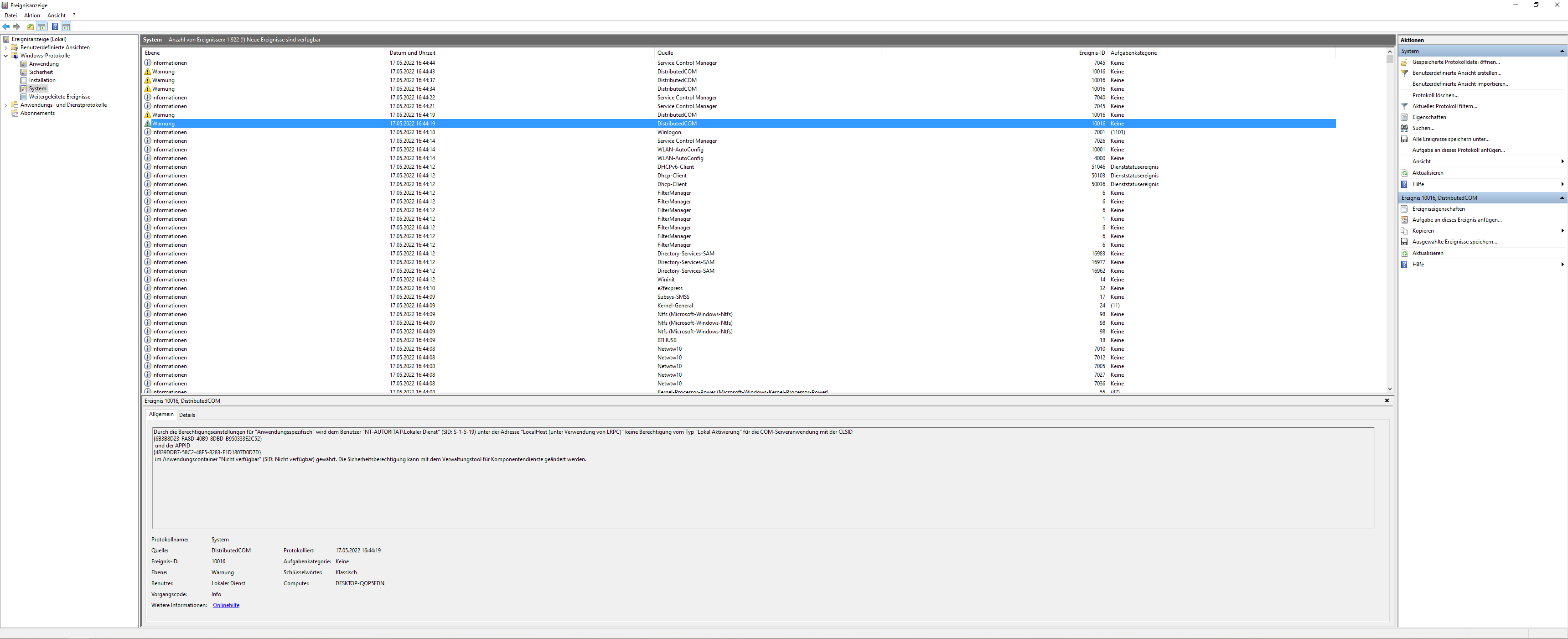Toggle the Actions pane toolbar icon
Screen dimensions: 1568x639
[x=66, y=27]
